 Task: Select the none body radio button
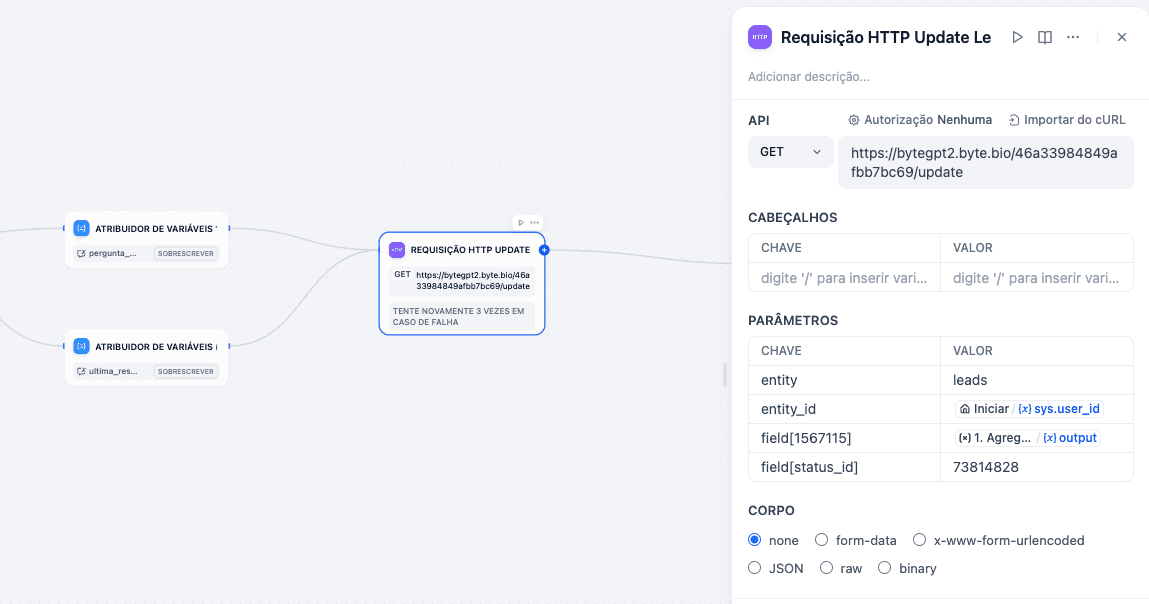click(754, 540)
